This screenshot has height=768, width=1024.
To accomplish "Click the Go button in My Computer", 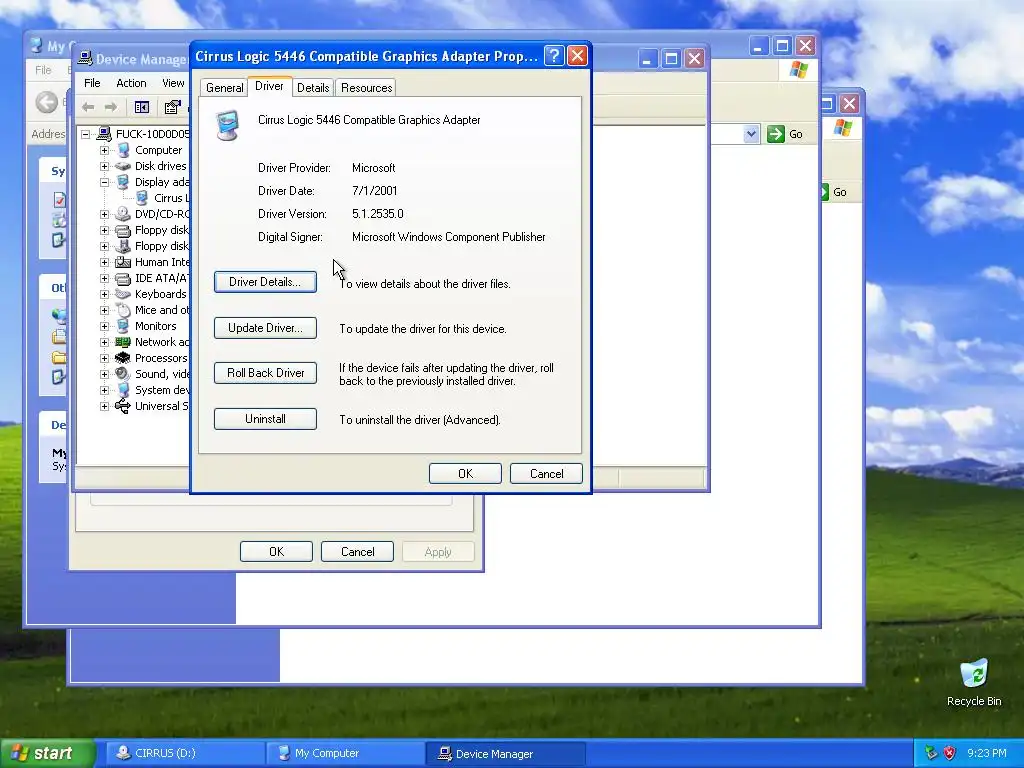I will [x=786, y=135].
